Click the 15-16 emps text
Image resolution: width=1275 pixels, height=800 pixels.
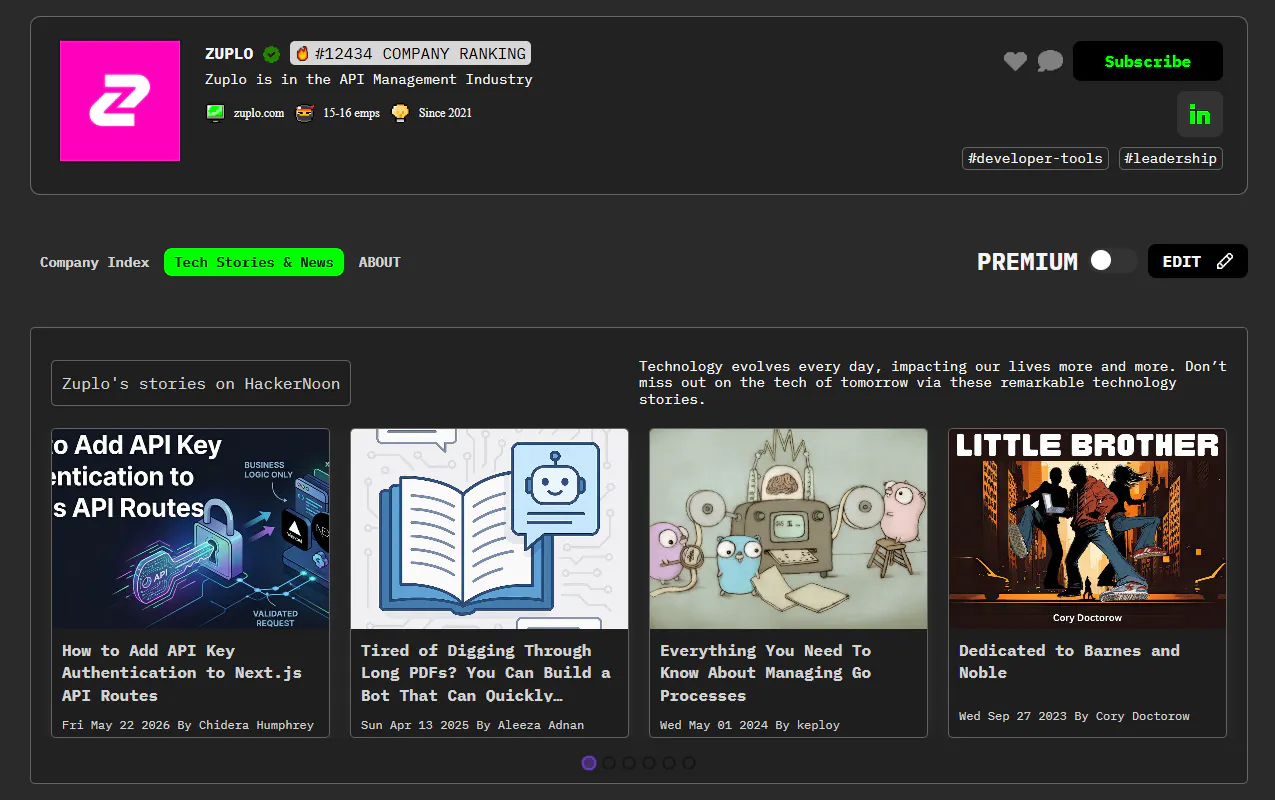point(351,113)
